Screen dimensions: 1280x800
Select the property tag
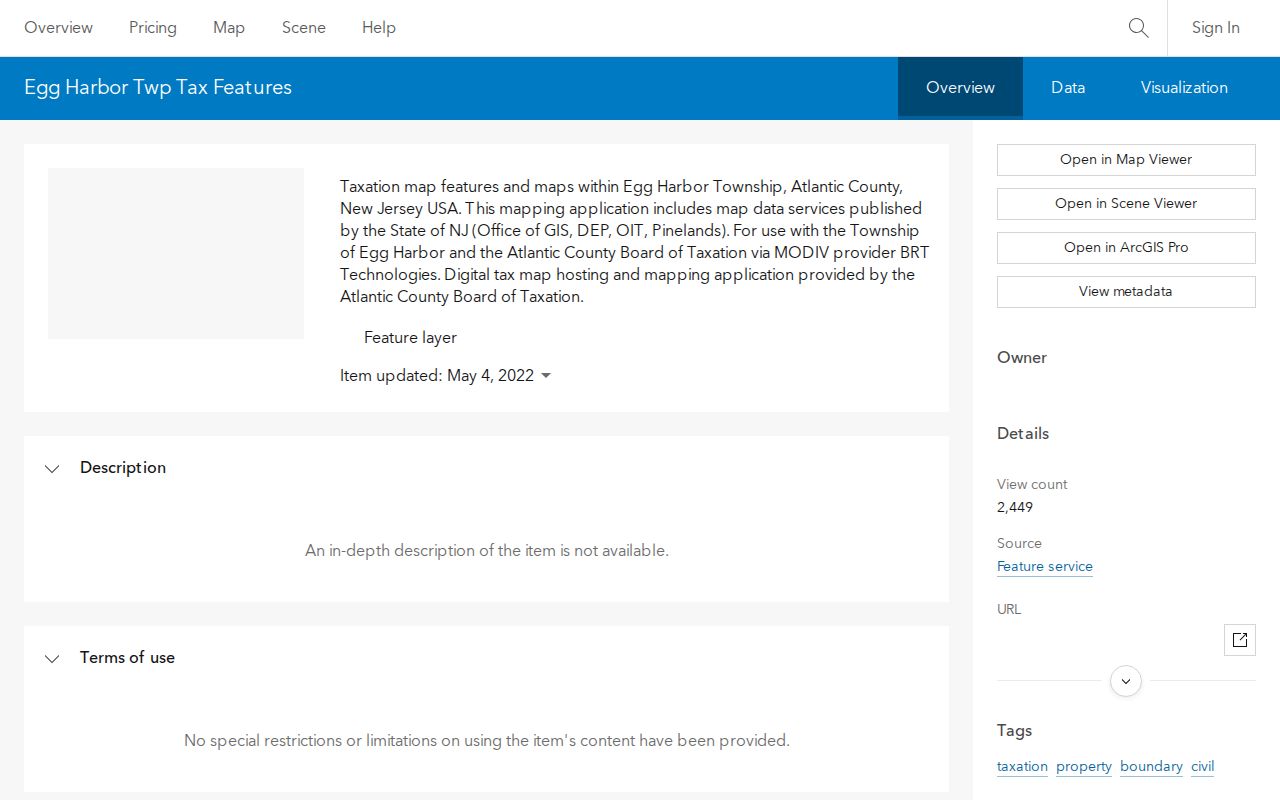(x=1084, y=767)
